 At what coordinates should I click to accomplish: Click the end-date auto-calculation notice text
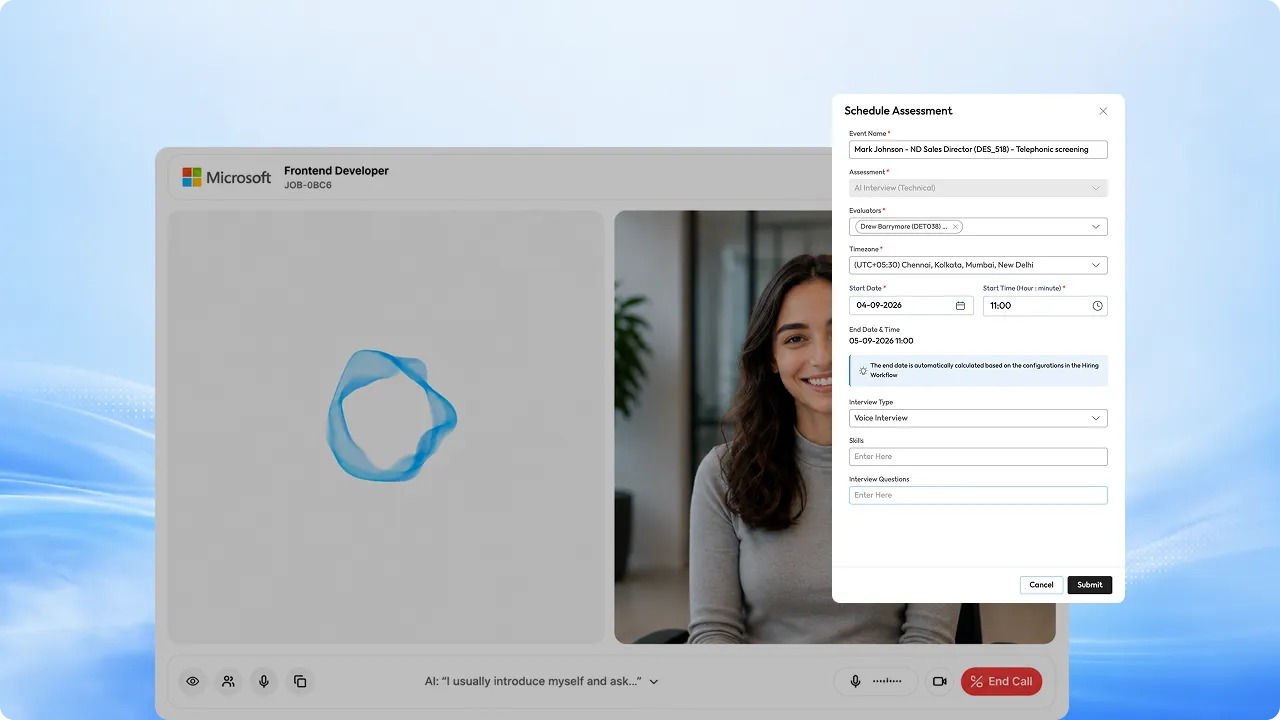click(984, 370)
